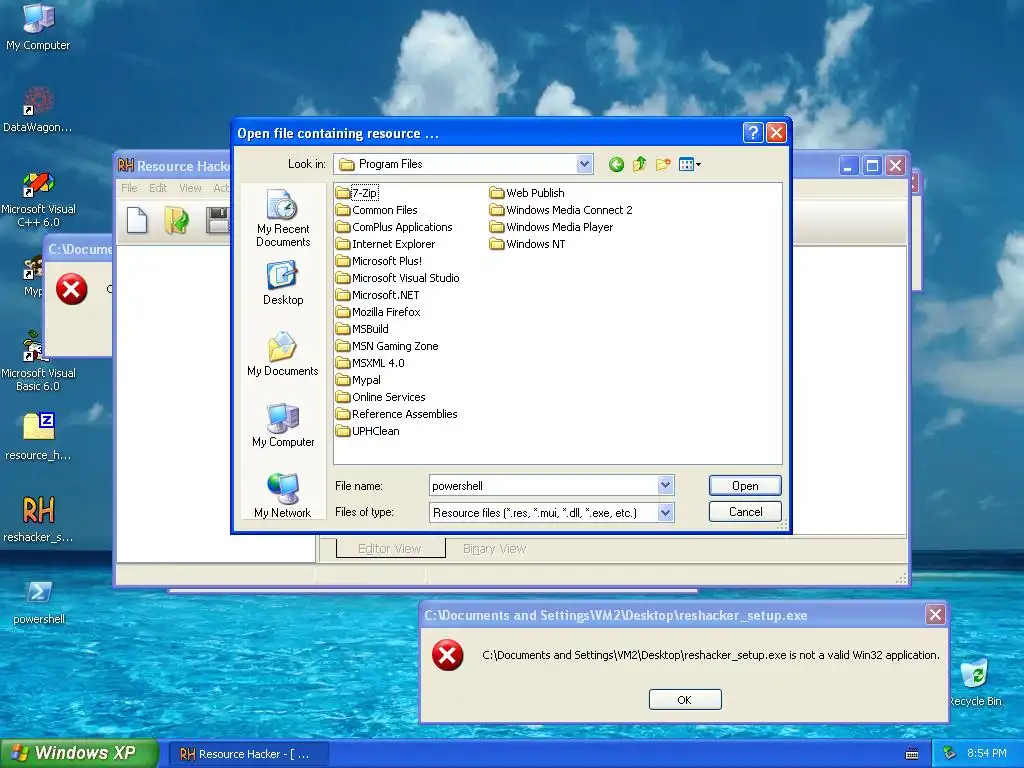Image resolution: width=1024 pixels, height=768 pixels.
Task: Click DataWagon desktop shortcut
Action: pyautogui.click(x=38, y=110)
